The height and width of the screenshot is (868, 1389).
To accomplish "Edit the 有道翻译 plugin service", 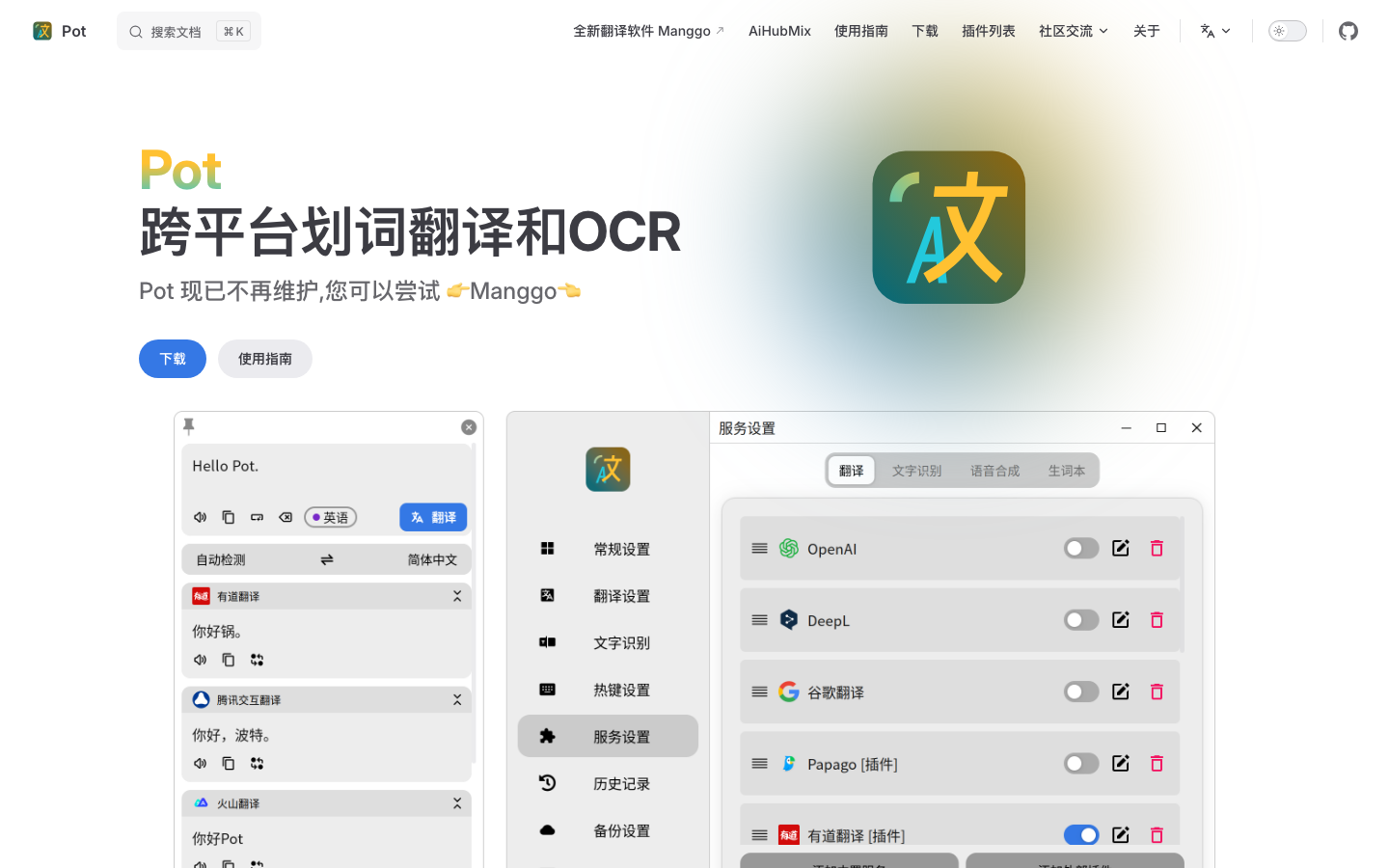I will [1121, 835].
